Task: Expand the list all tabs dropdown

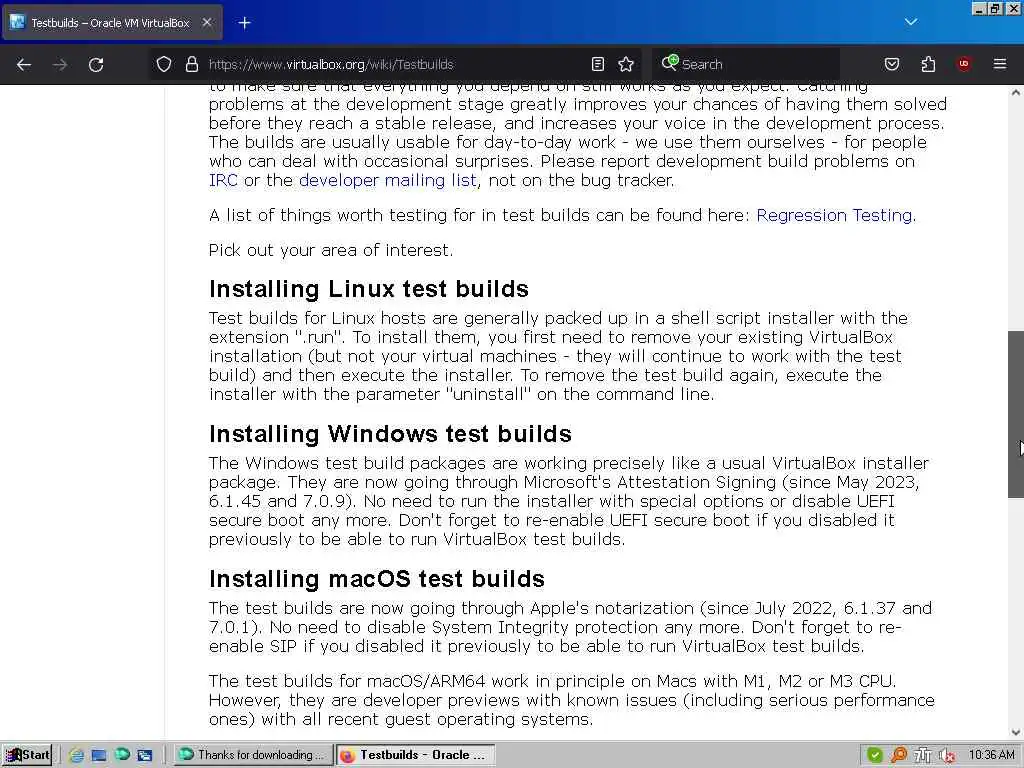Action: 911,22
